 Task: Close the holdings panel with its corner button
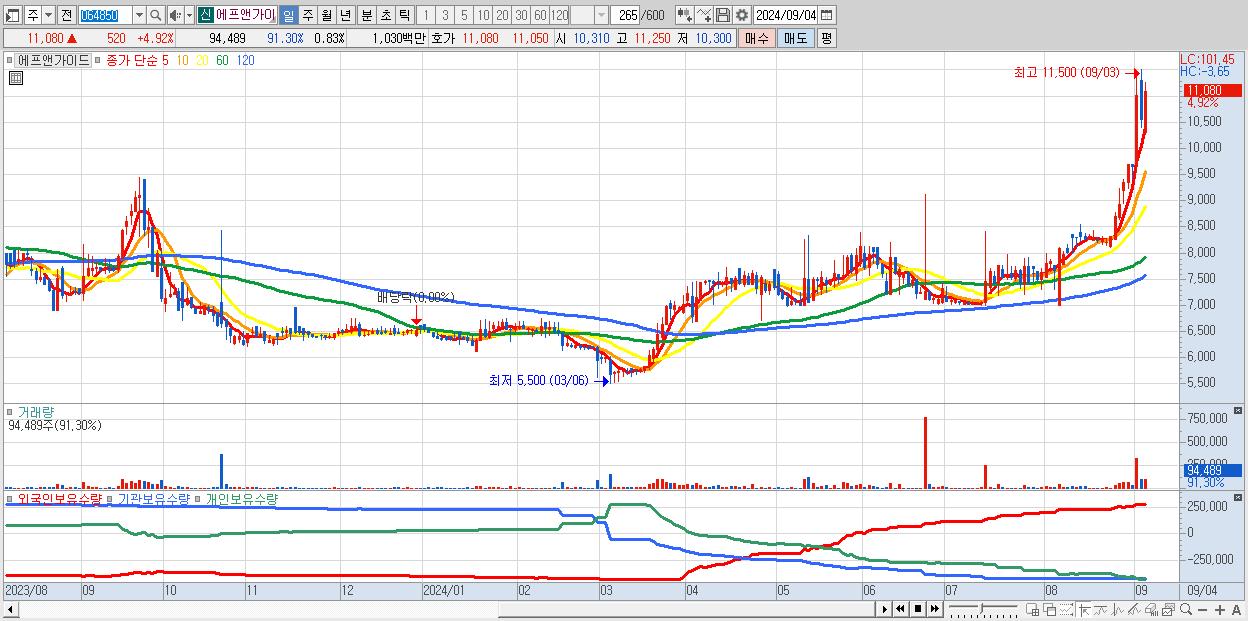pyautogui.click(x=1238, y=497)
